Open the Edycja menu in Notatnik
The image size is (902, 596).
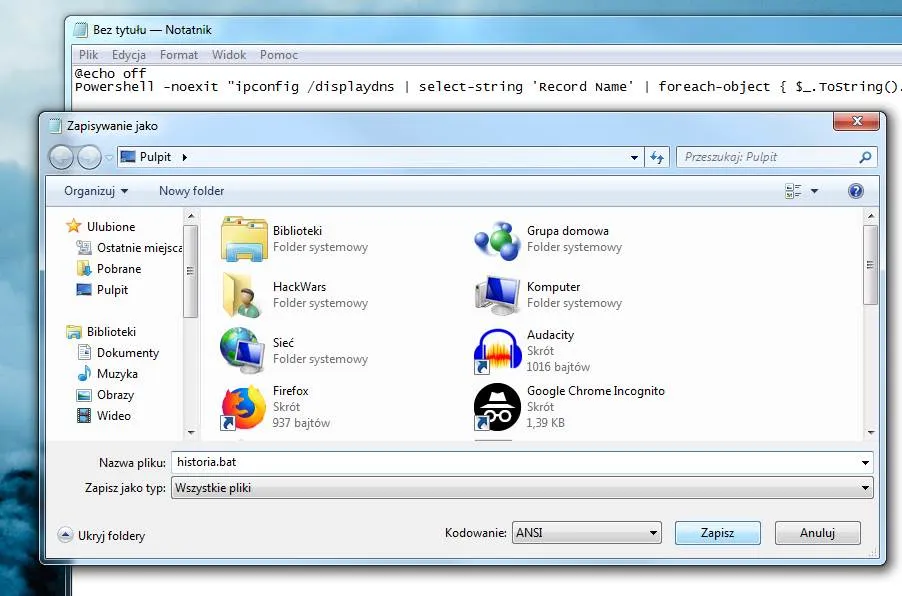tap(129, 55)
